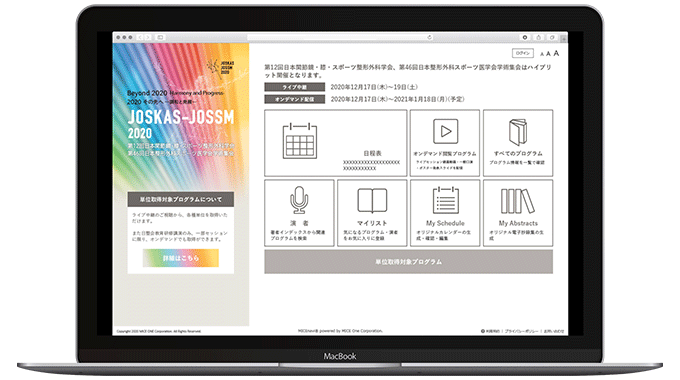Select the largest font size A
The height and width of the screenshot is (380, 680).
(556, 53)
